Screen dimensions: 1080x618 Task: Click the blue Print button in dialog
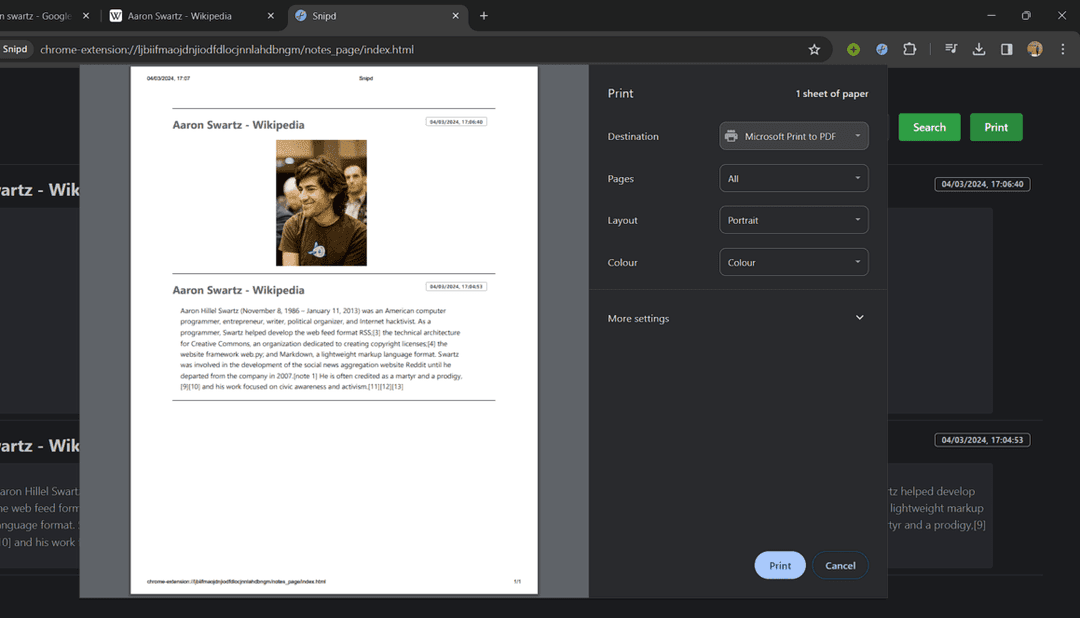pos(780,566)
